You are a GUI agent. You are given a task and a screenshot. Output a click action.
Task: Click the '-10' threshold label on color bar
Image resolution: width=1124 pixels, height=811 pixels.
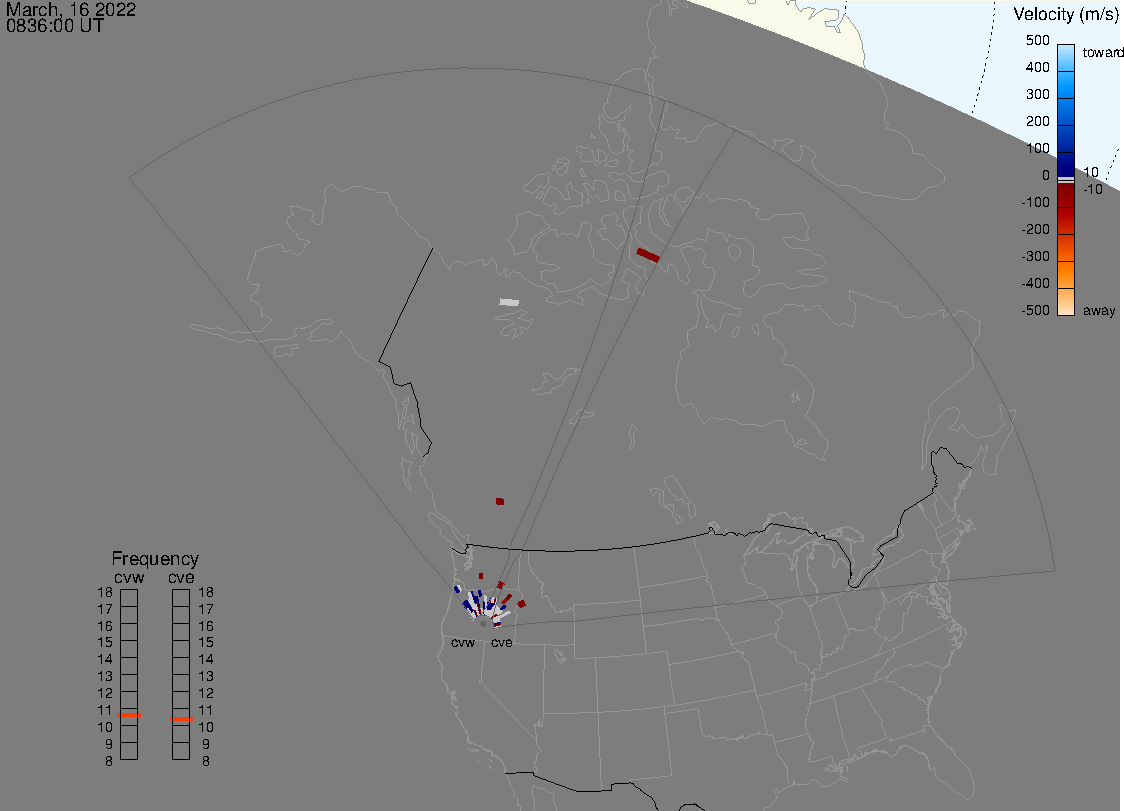tap(1092, 189)
